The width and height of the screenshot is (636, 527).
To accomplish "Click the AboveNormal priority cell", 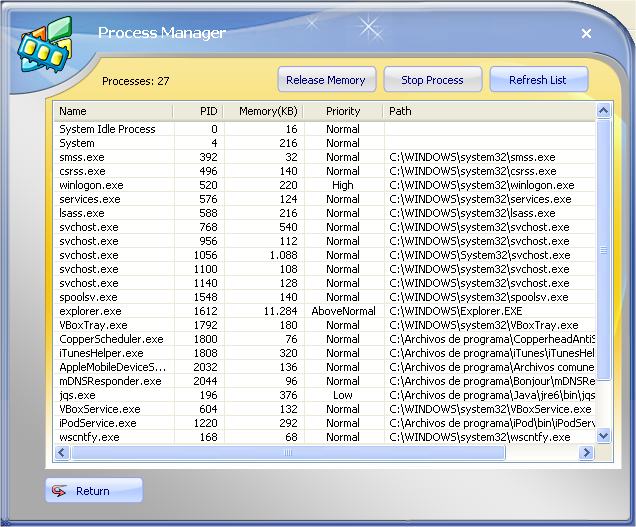I will coord(343,311).
